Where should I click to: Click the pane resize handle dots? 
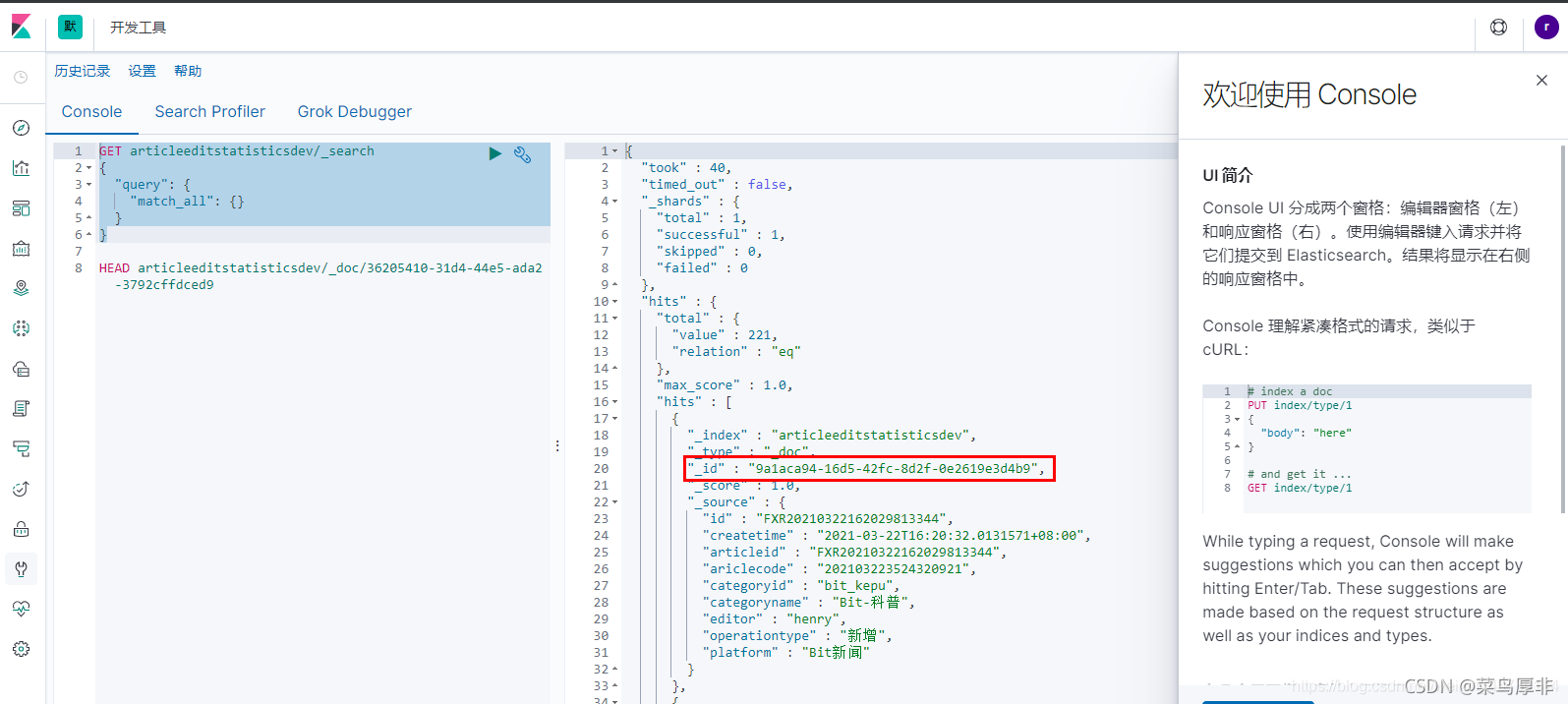(557, 446)
